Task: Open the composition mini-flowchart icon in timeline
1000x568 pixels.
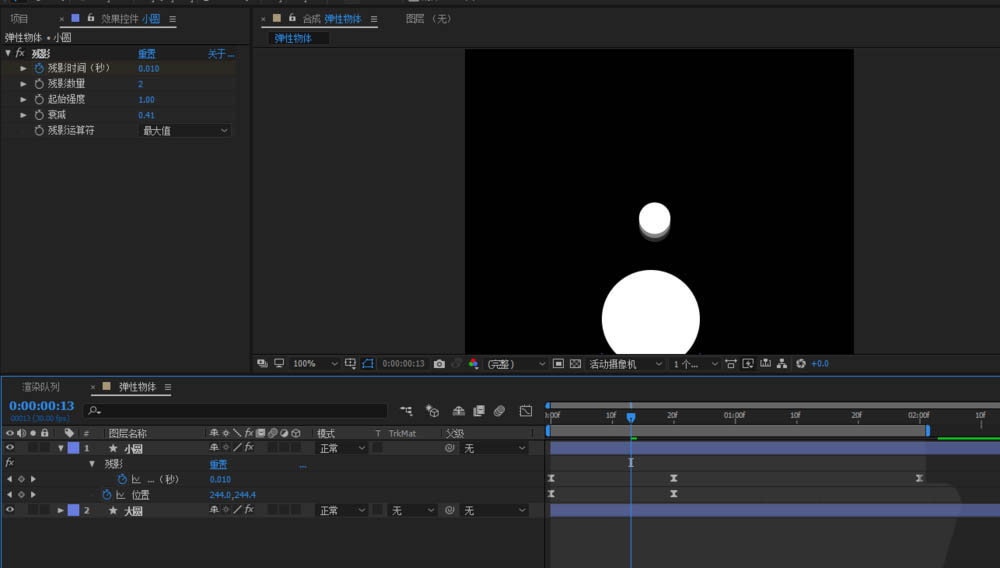Action: tap(406, 411)
